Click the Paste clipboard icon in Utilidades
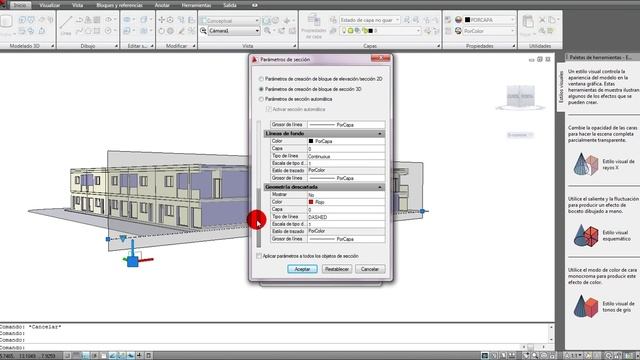Viewport: 640px width, 360px height. [528, 22]
